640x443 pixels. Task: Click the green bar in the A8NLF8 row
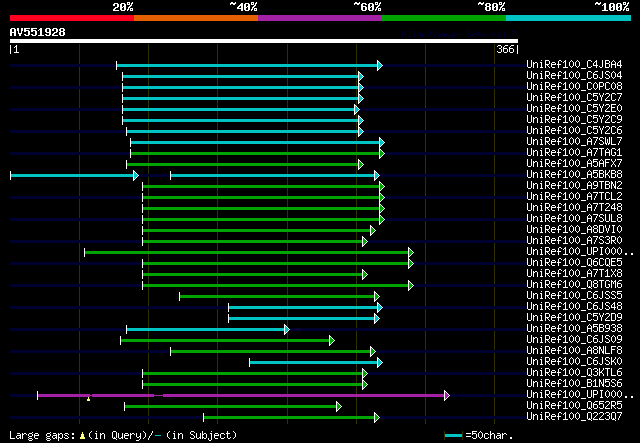pyautogui.click(x=271, y=352)
